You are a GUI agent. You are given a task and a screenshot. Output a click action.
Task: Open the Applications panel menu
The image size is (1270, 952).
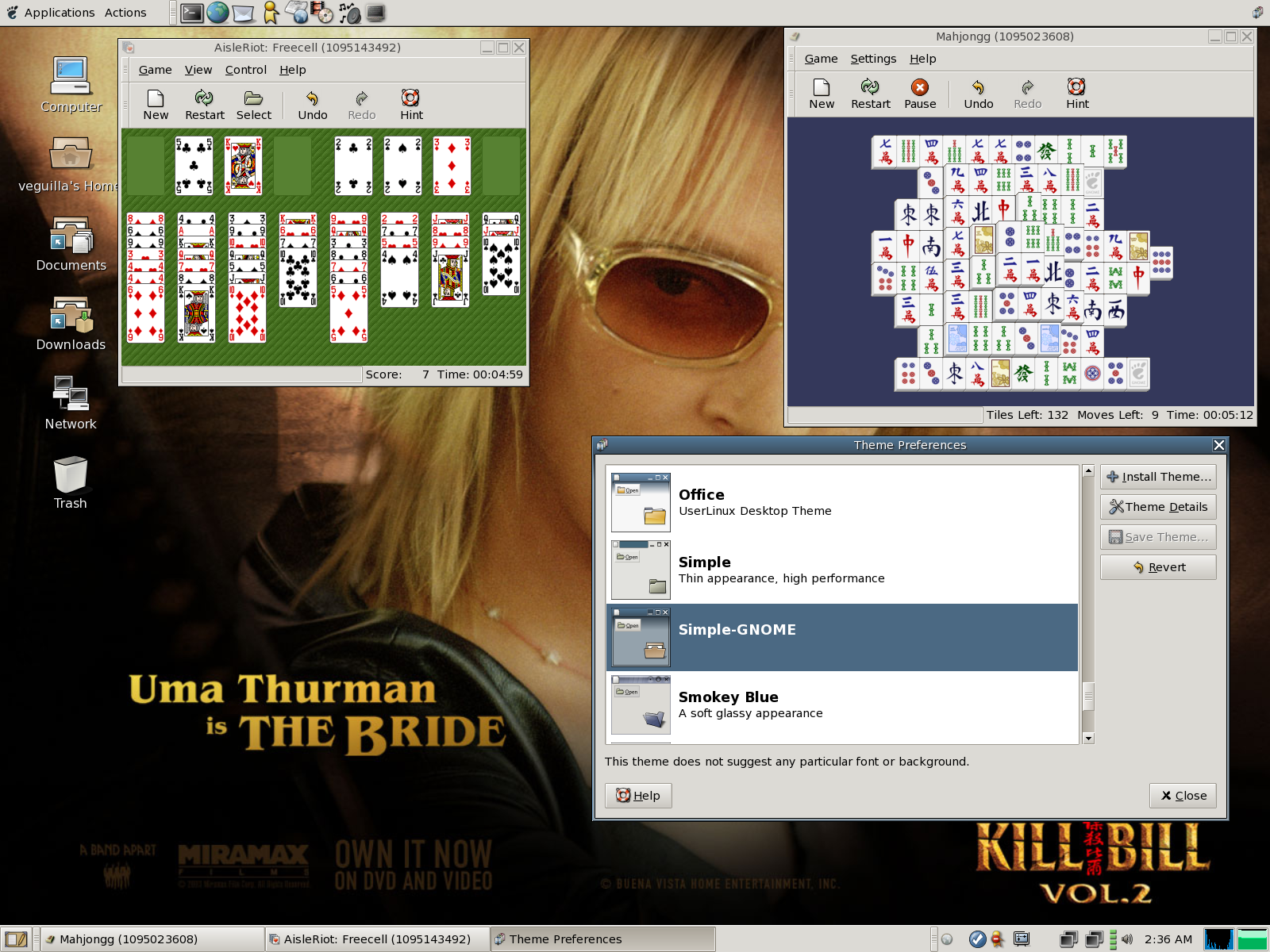pos(59,13)
